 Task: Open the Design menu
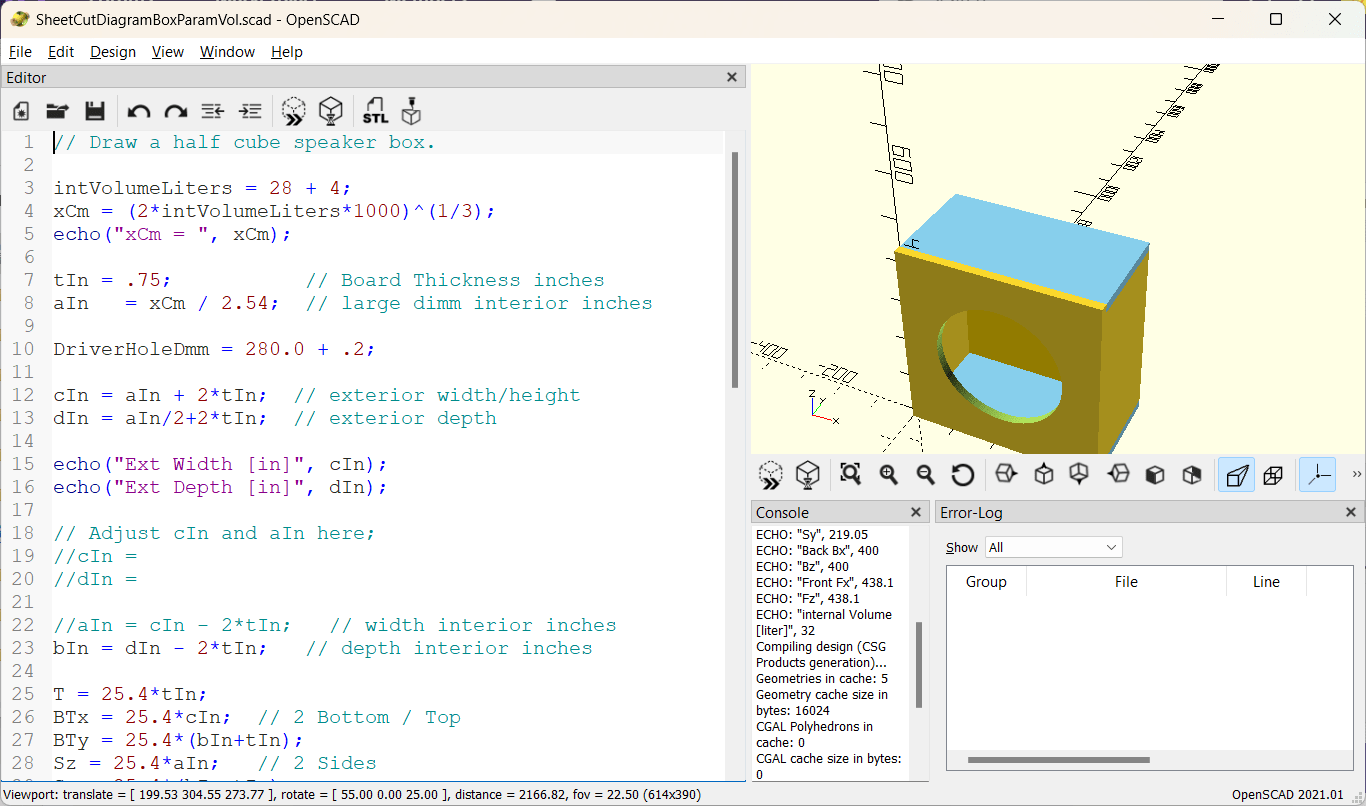[113, 52]
